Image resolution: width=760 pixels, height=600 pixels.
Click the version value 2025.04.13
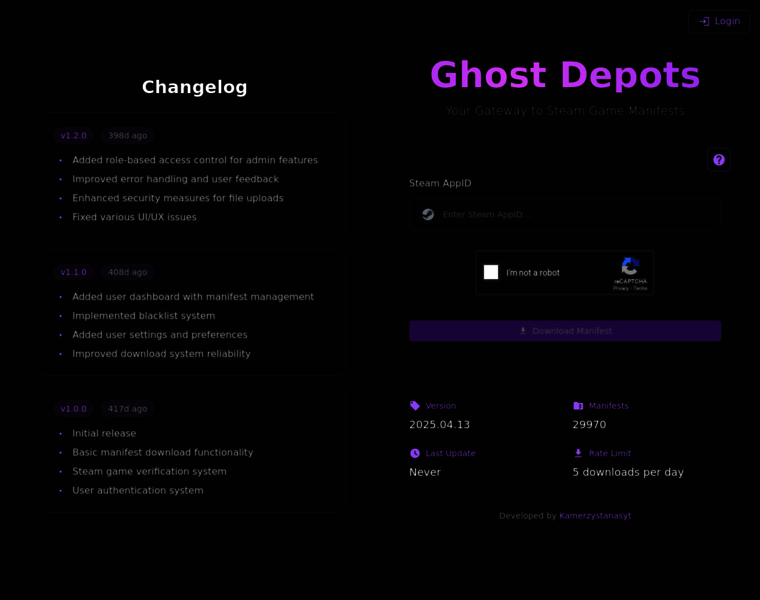pos(440,425)
